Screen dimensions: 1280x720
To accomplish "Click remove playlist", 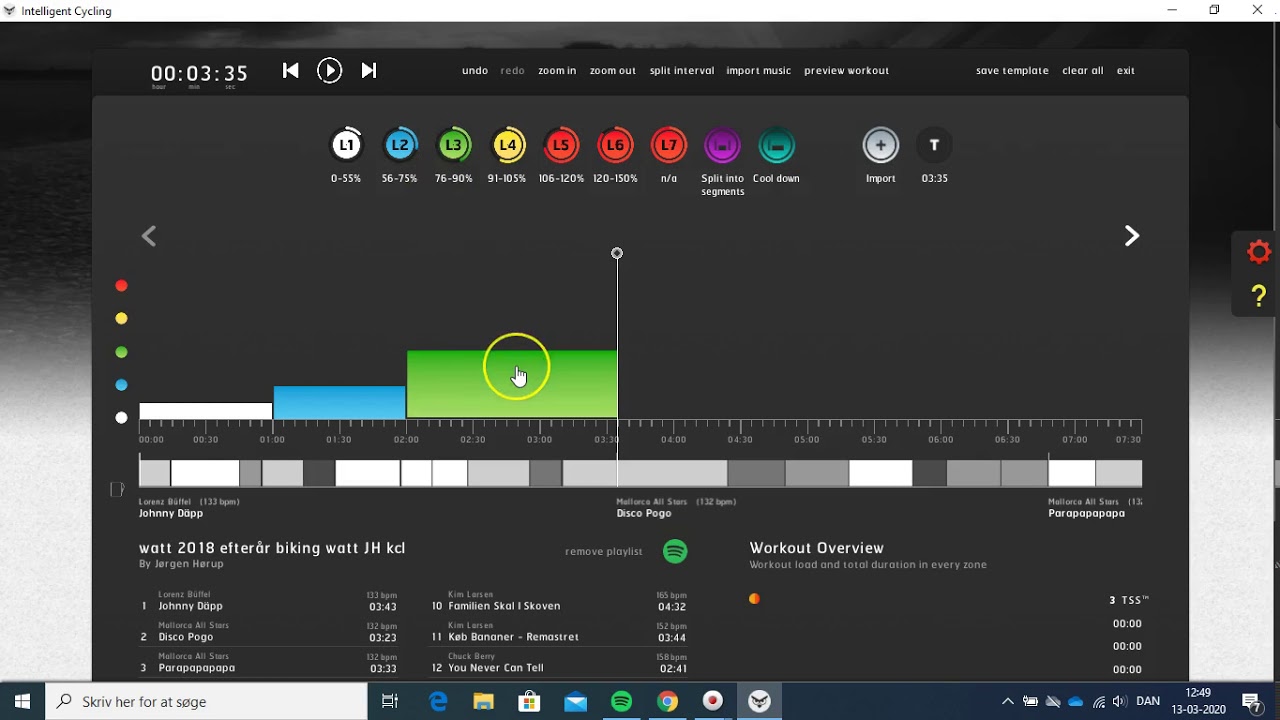I will [x=604, y=552].
